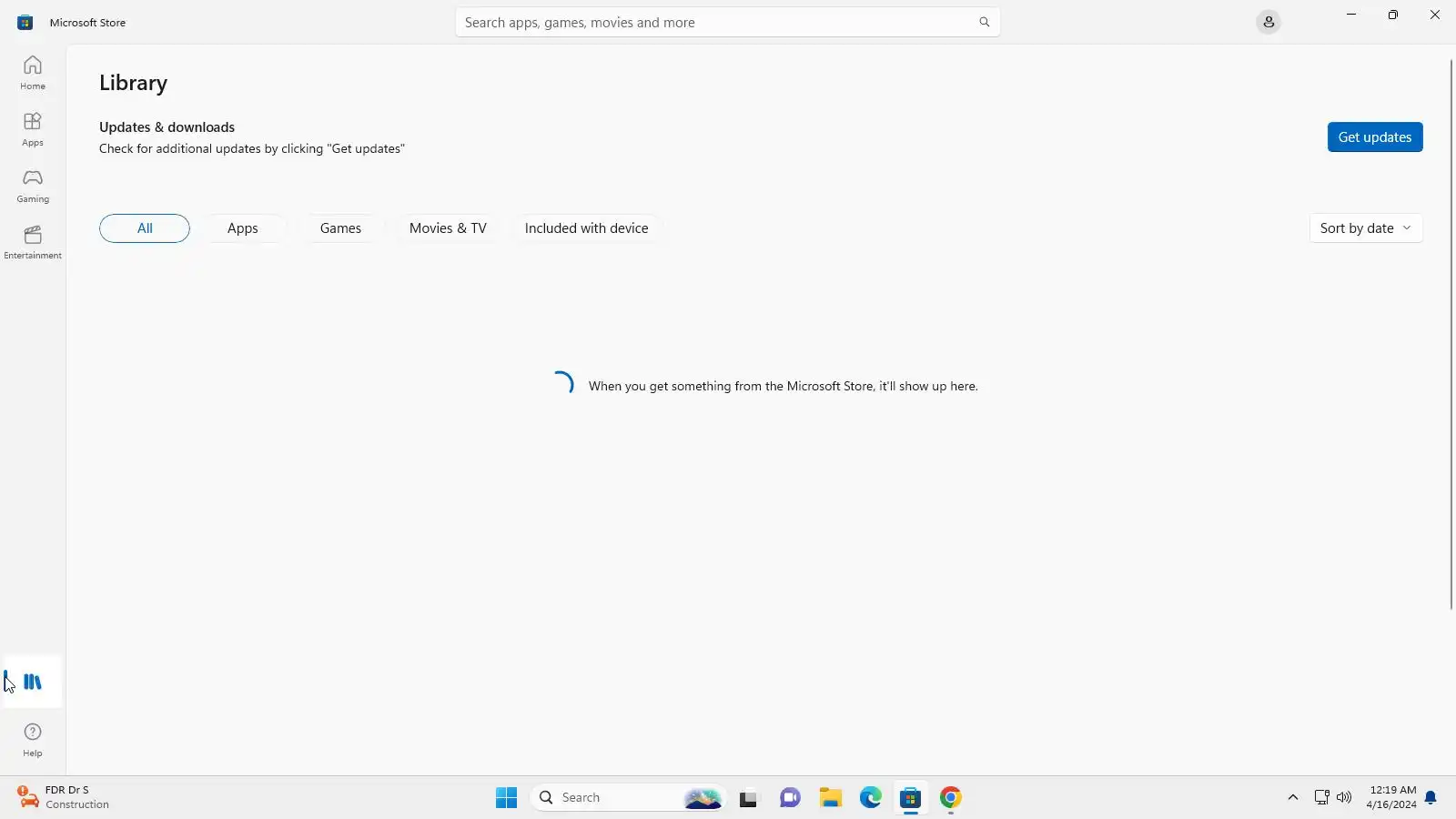Click Get updates button
The image size is (1456, 819).
[x=1375, y=137]
